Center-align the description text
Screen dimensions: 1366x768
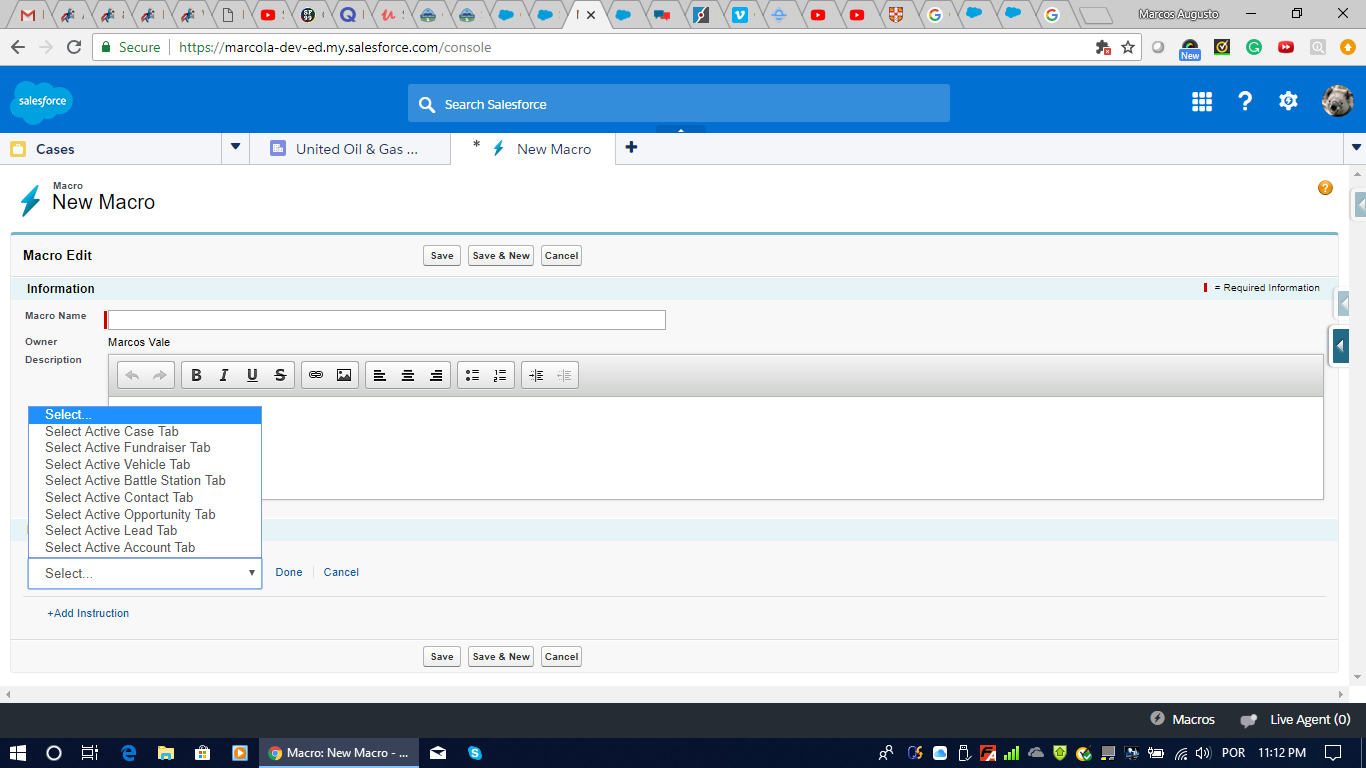[408, 375]
